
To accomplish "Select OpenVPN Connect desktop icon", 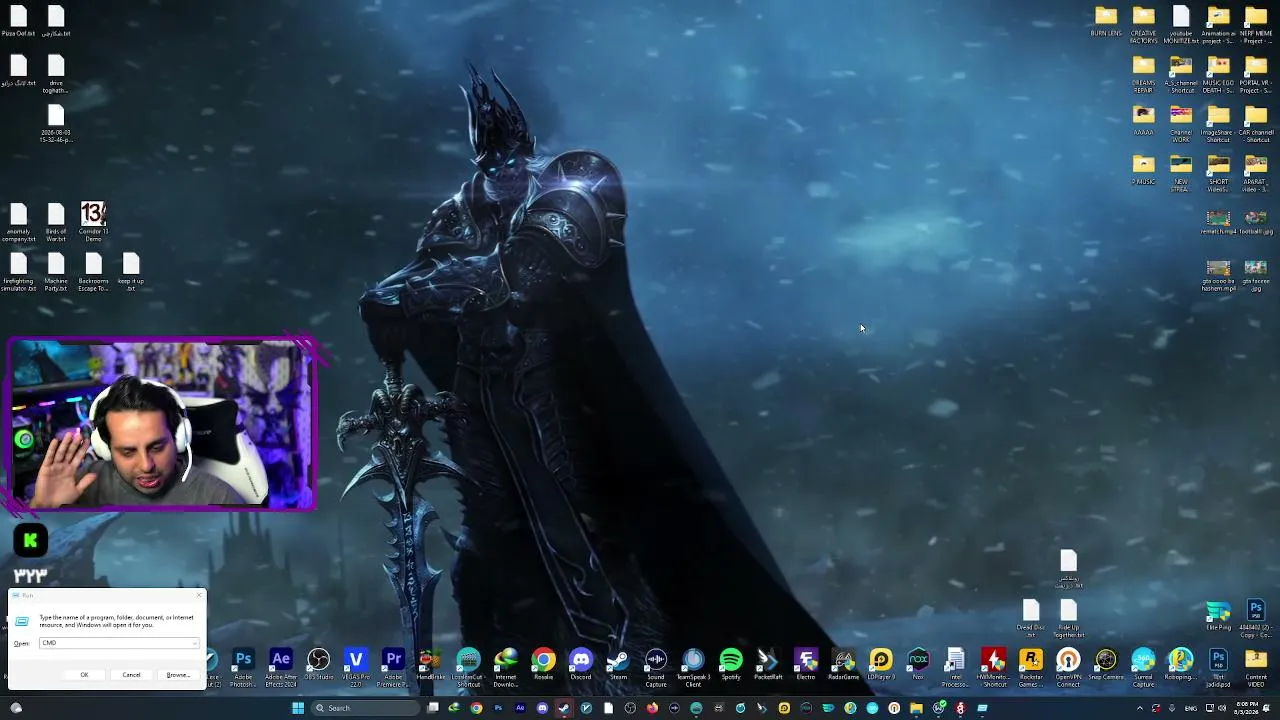I will coord(1068,667).
